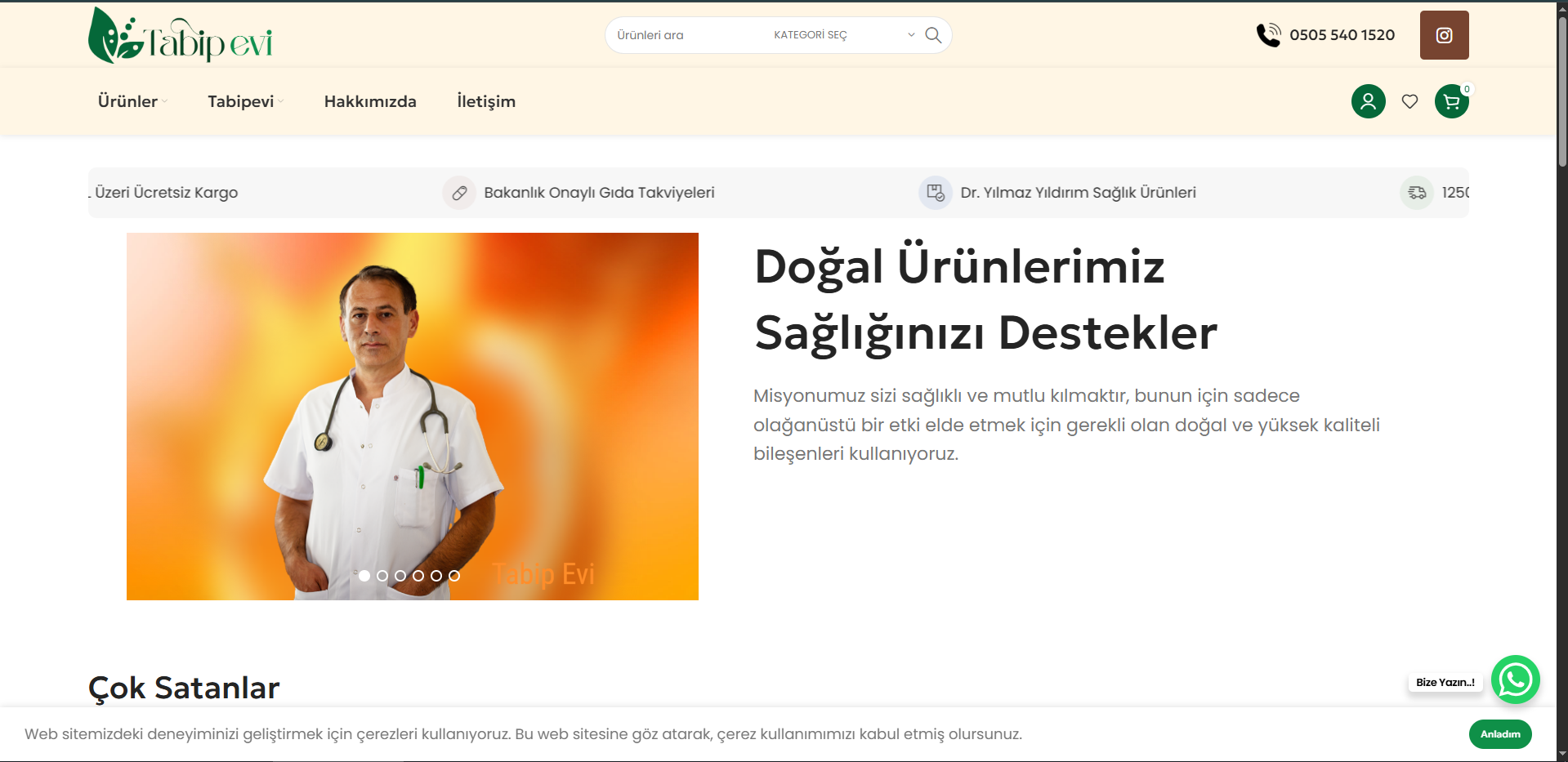Select the last slider dot
This screenshot has height=762, width=1568.
tap(454, 576)
